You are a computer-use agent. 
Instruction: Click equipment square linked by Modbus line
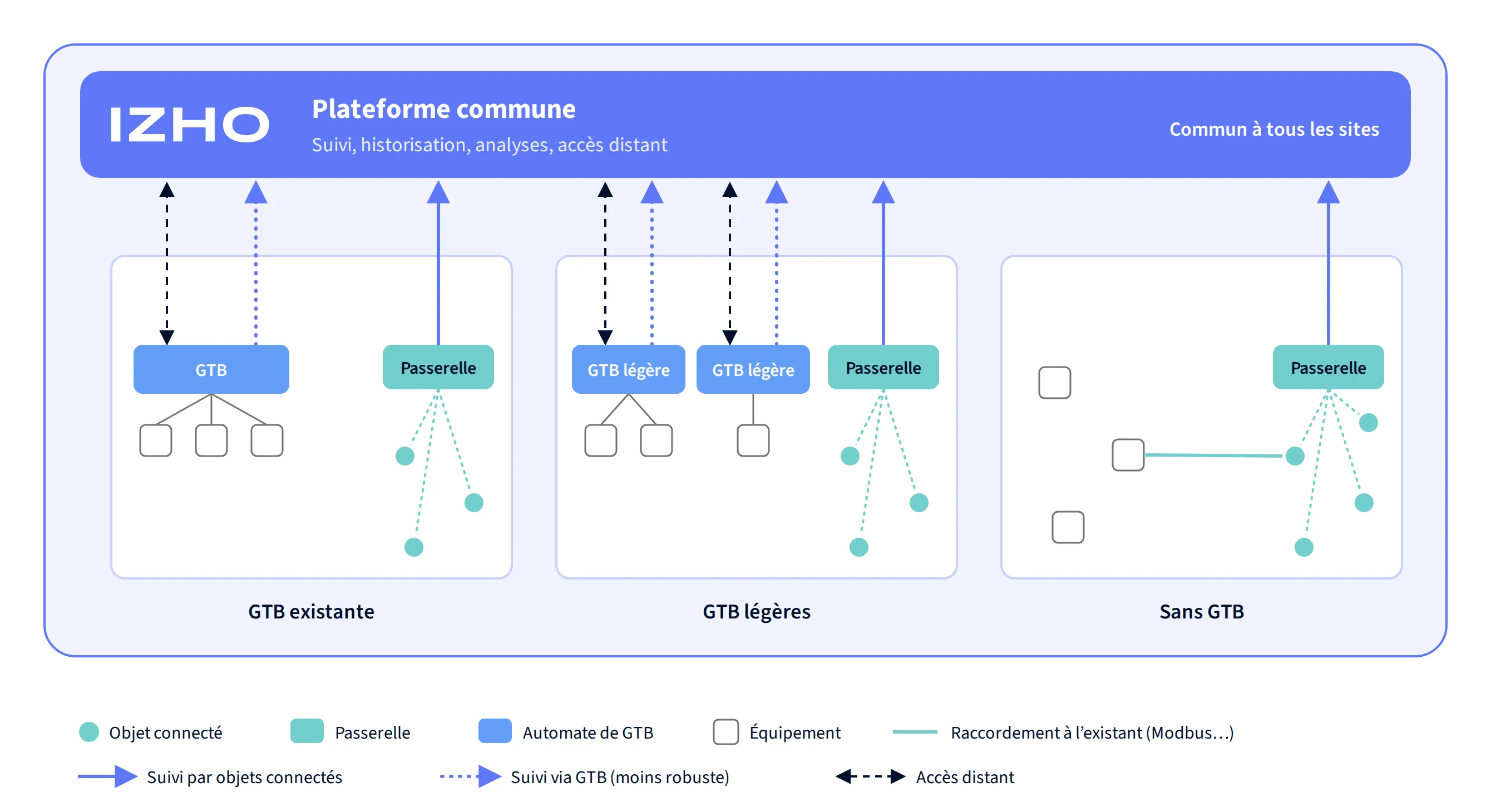pos(1128,455)
